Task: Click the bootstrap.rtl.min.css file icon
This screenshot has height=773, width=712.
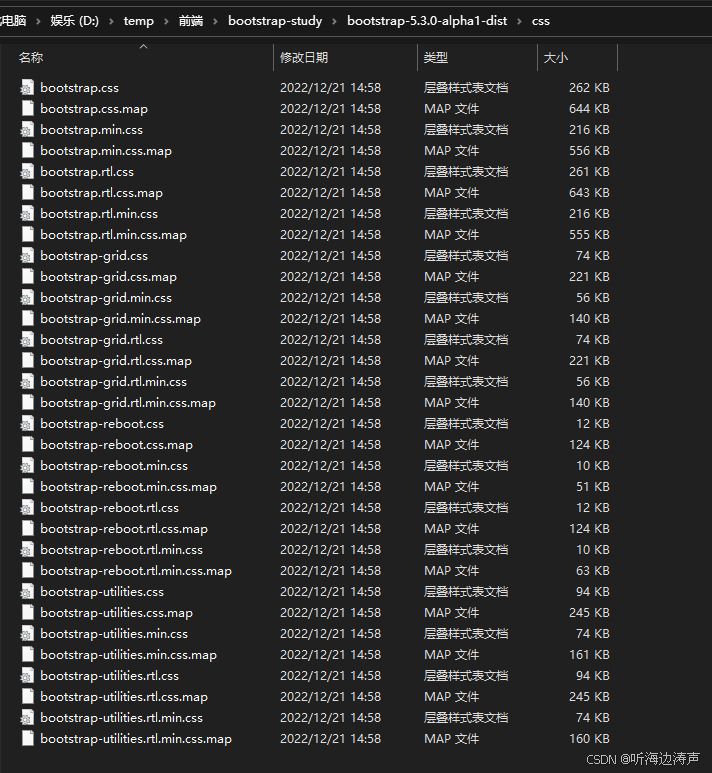Action: tap(28, 213)
